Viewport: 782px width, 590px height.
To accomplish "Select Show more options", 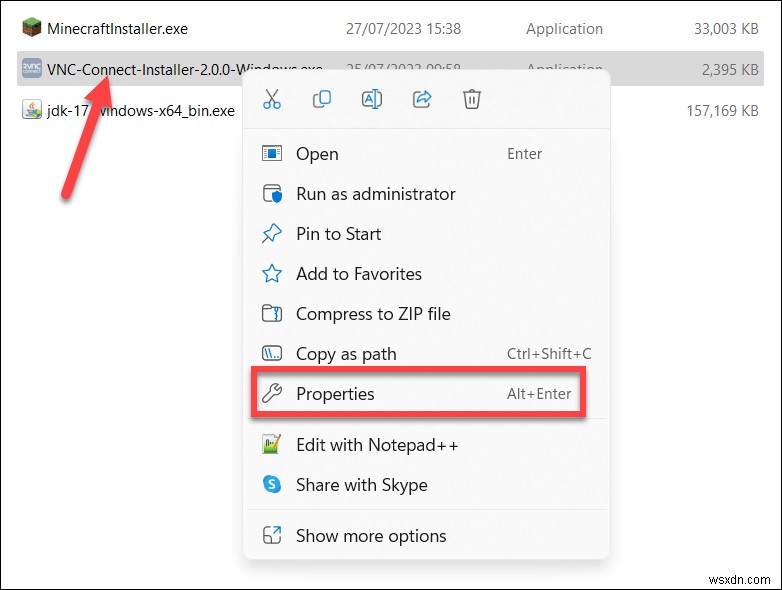I will 426,536.
